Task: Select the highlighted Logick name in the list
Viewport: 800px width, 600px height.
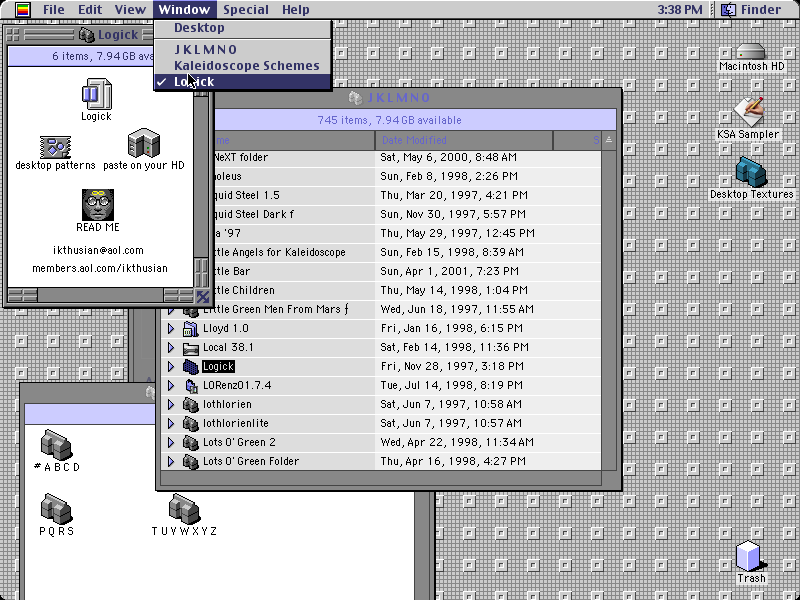Action: [x=218, y=367]
